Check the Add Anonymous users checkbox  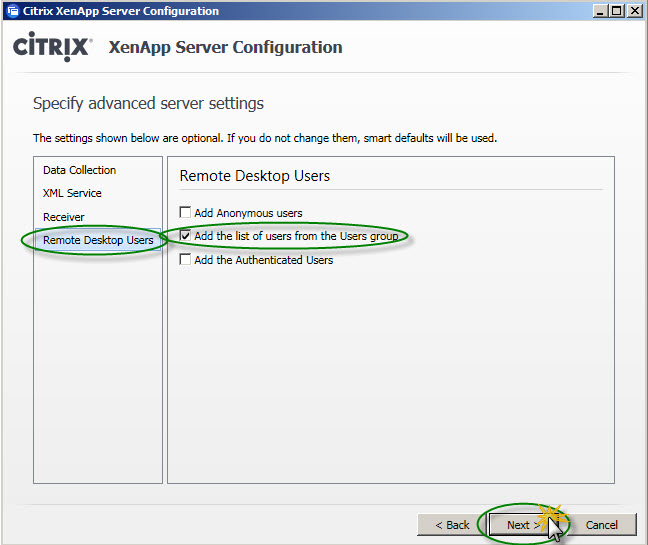185,212
